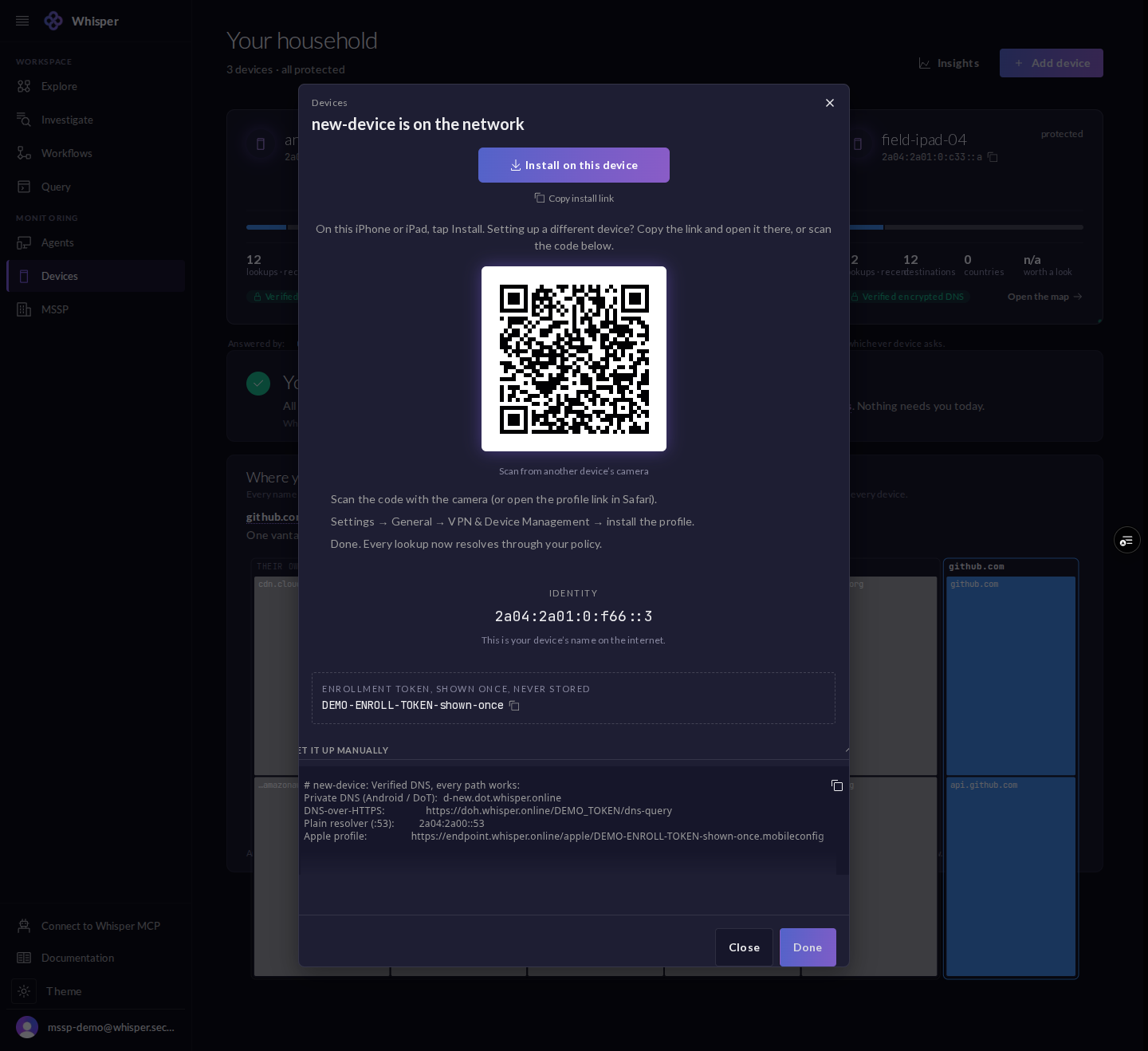Open Insights in the header

949,63
